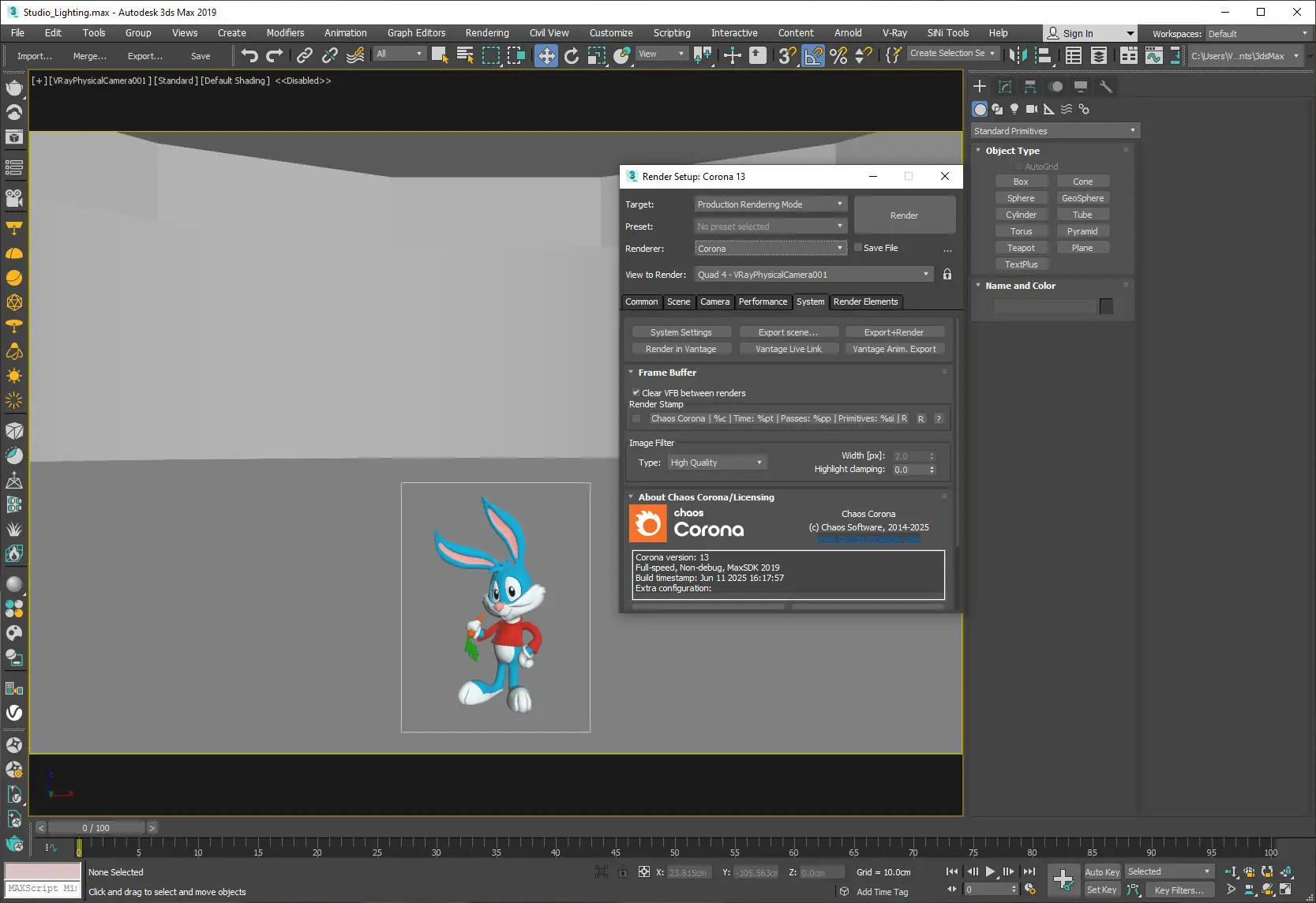
Task: Open the Utilities wrench panel
Action: point(1105,87)
